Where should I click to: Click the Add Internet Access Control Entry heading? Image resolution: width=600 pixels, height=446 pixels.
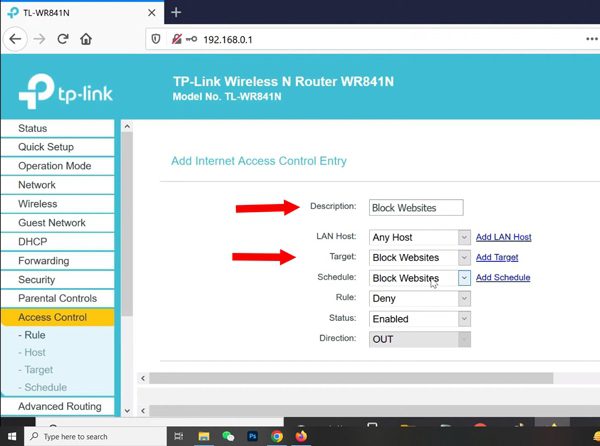coord(259,161)
